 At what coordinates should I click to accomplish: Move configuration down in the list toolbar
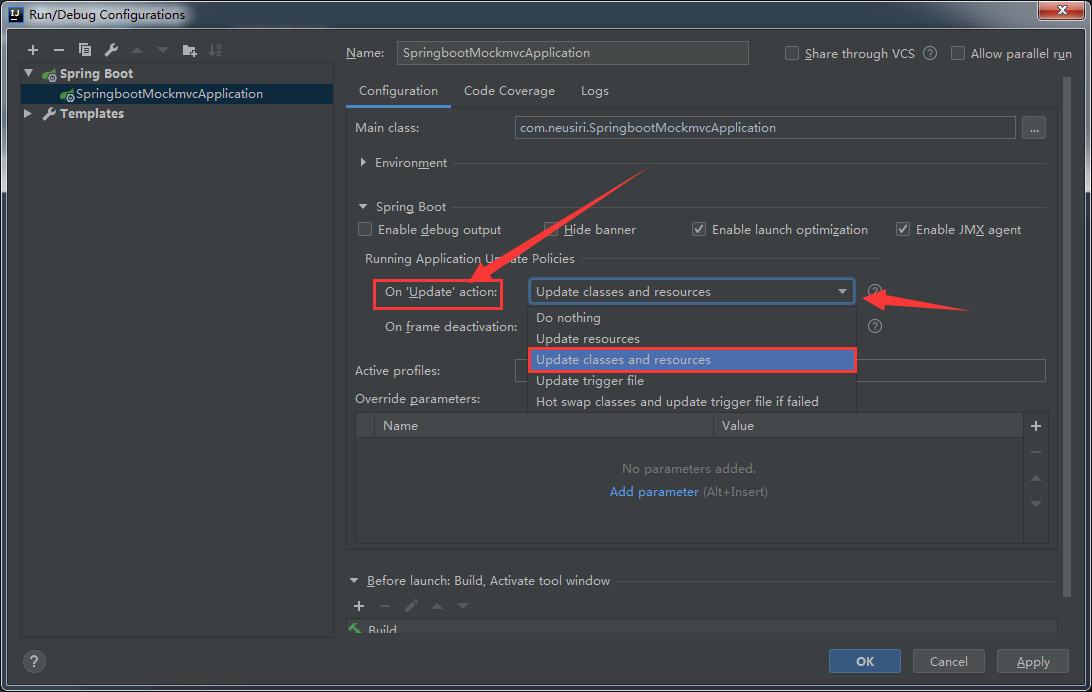tap(163, 50)
